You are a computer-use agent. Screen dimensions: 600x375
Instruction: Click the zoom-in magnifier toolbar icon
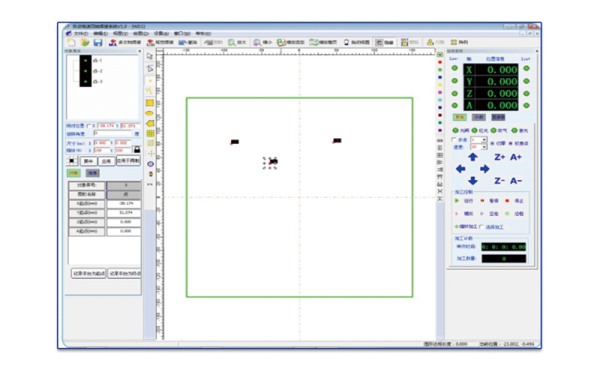tap(232, 42)
